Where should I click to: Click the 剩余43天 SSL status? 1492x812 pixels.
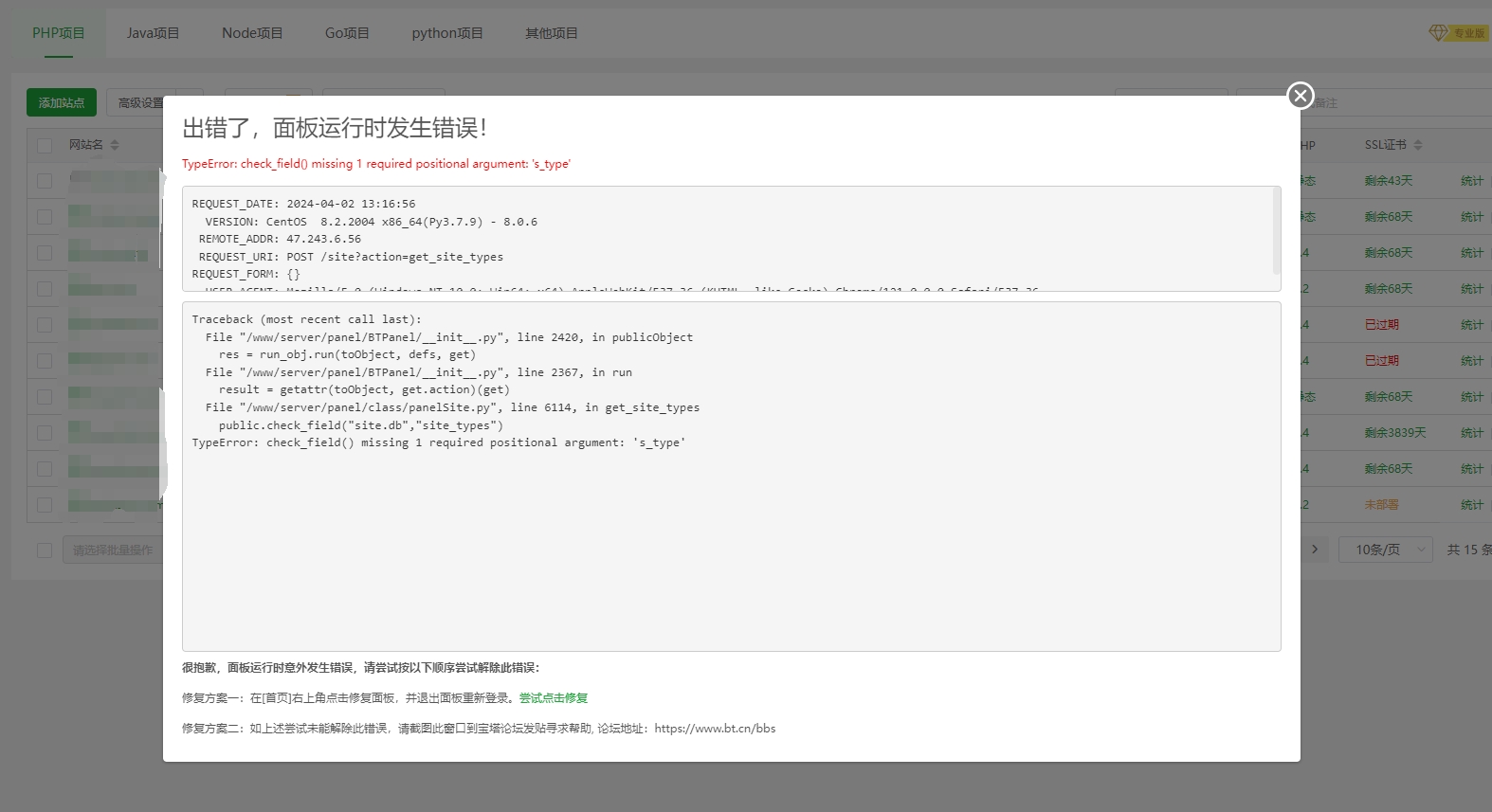pyautogui.click(x=1389, y=181)
